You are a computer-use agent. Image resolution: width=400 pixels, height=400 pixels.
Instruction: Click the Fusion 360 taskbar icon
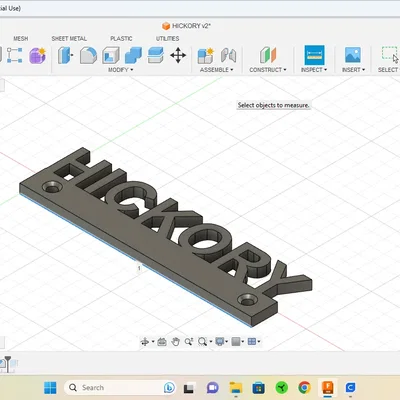[328, 388]
